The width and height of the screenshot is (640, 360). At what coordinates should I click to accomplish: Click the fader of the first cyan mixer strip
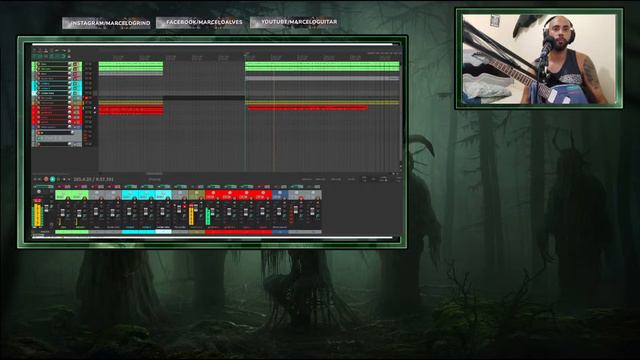point(129,211)
